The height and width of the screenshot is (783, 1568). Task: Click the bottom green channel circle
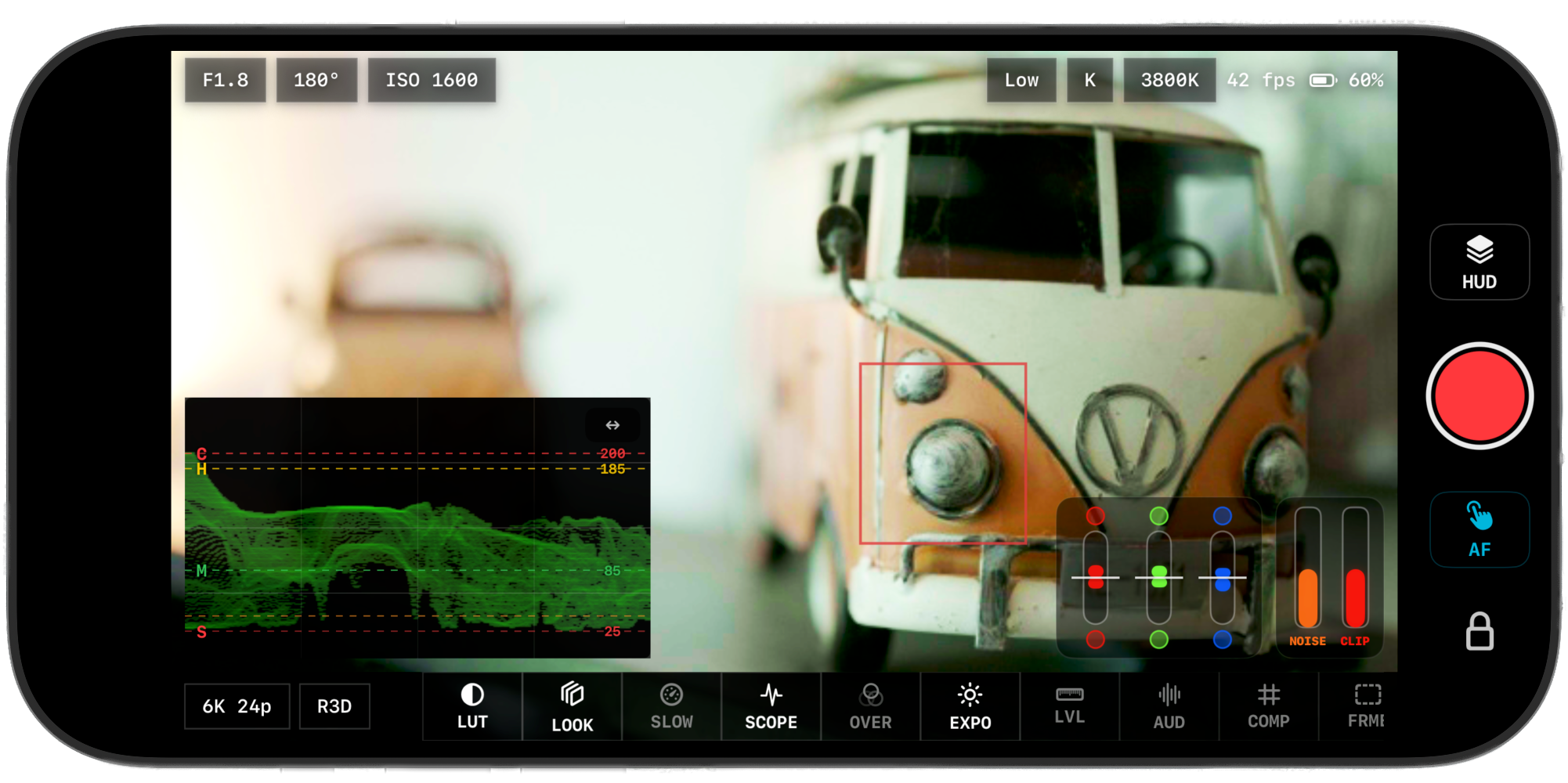1159,640
